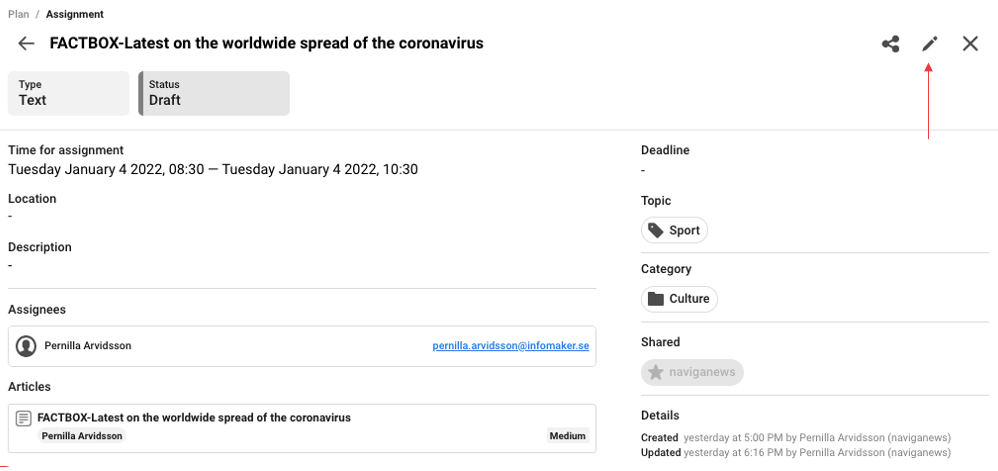
Task: Click the Medium priority badge
Action: pyautogui.click(x=567, y=436)
